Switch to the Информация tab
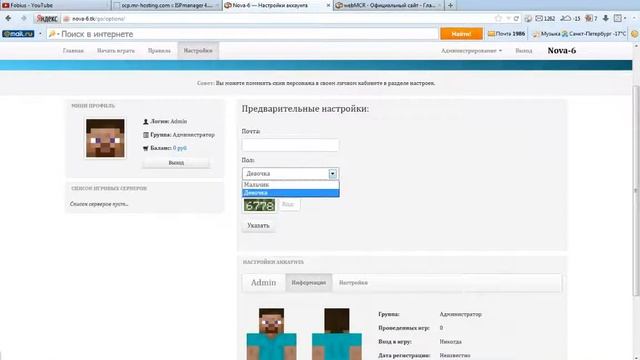The image size is (640, 360). [309, 282]
